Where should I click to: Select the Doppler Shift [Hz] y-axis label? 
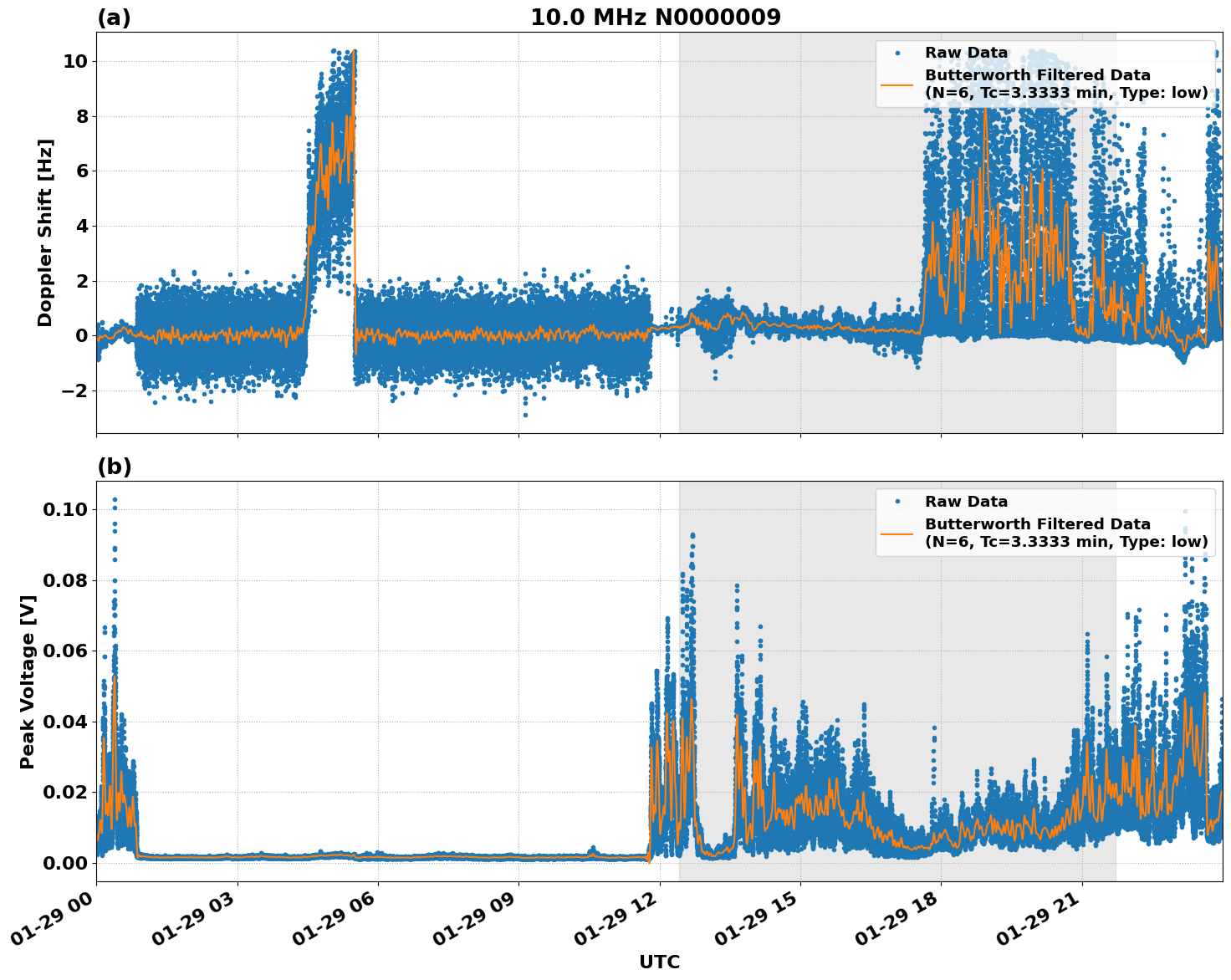[47, 232]
